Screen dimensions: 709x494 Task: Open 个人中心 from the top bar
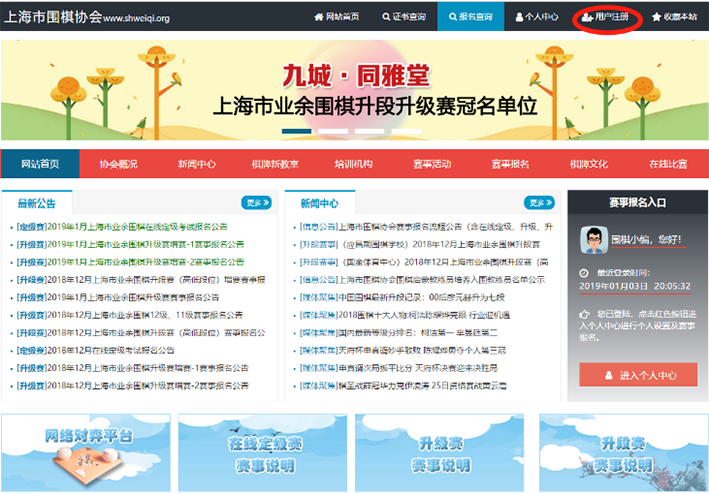pos(536,17)
